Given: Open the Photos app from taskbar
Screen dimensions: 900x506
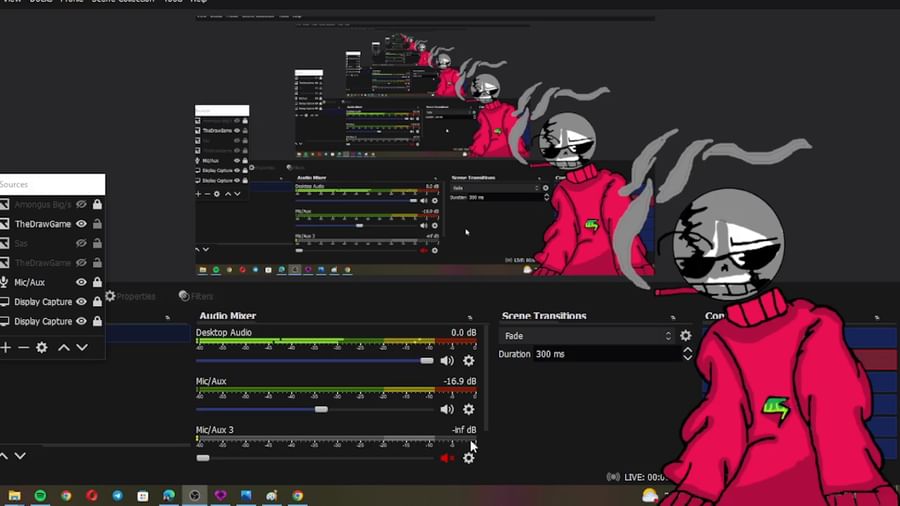Looking at the screenshot, I should [246, 496].
